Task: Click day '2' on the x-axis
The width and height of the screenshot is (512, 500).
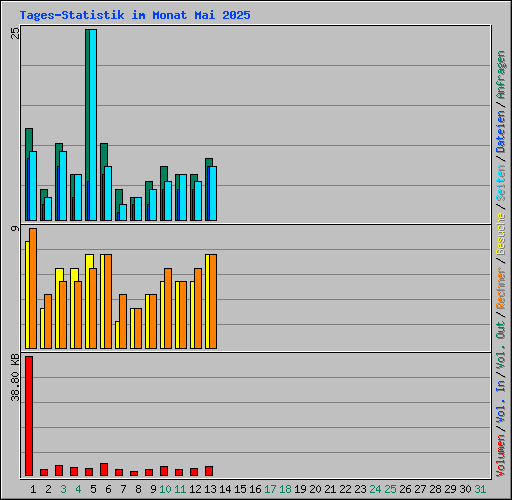Action: [48, 489]
